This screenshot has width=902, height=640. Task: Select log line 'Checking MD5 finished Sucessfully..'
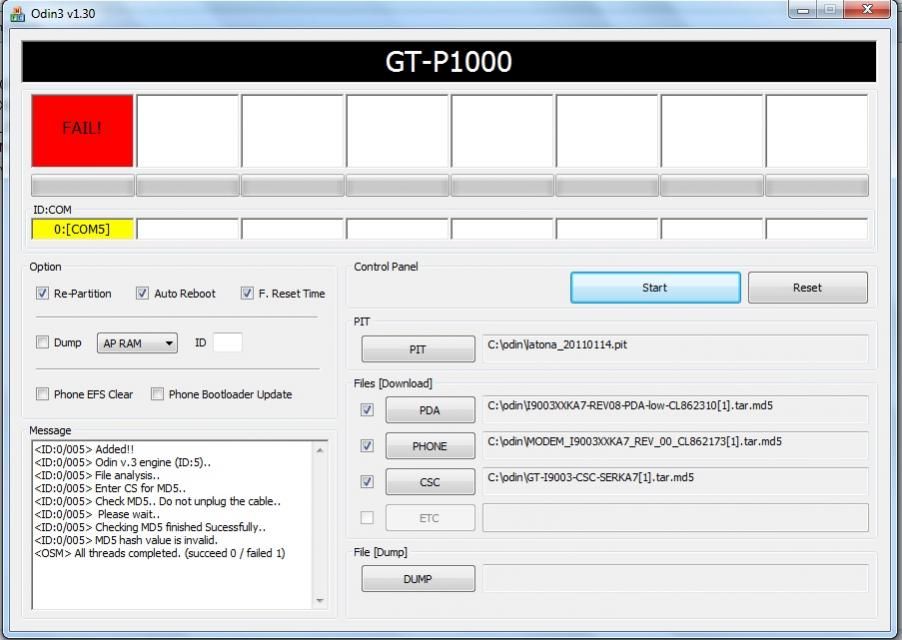click(x=150, y=527)
